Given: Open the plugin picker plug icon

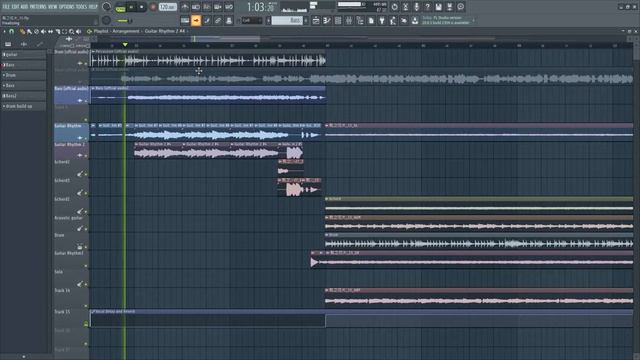Looking at the screenshot, I should (382, 20).
